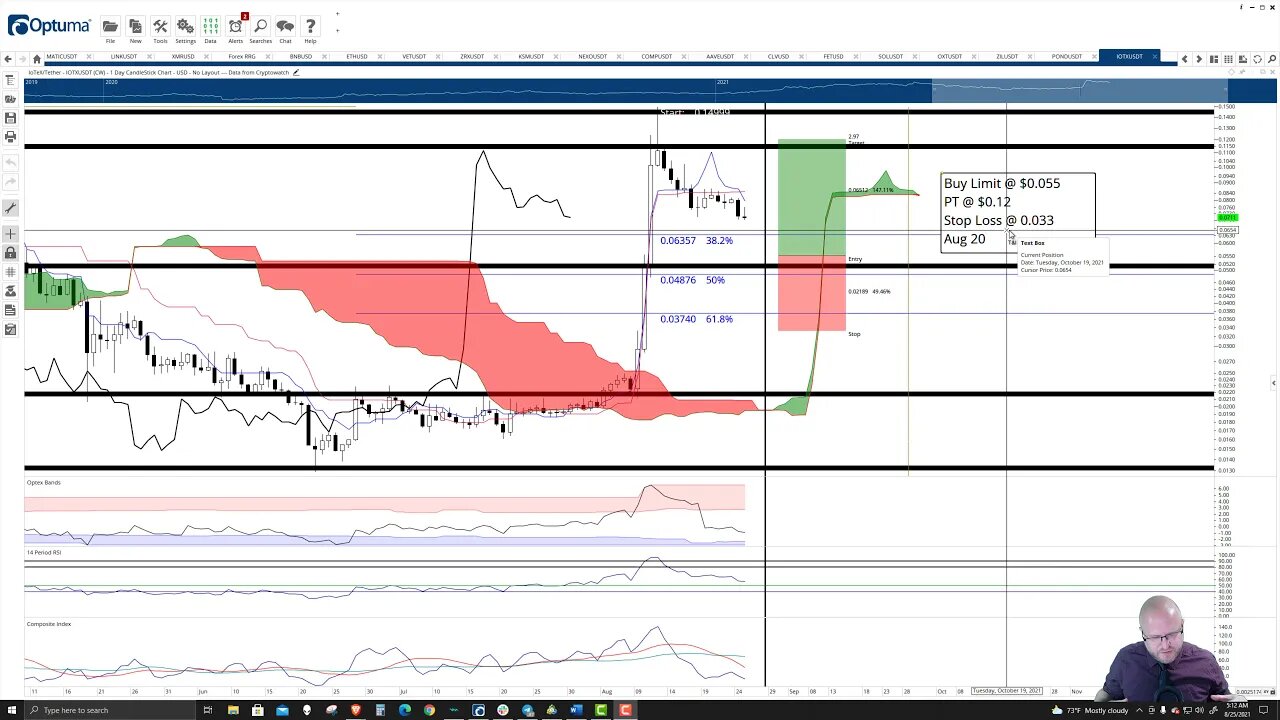
Task: Open the grid tile layout icon
Action: pos(1228,59)
